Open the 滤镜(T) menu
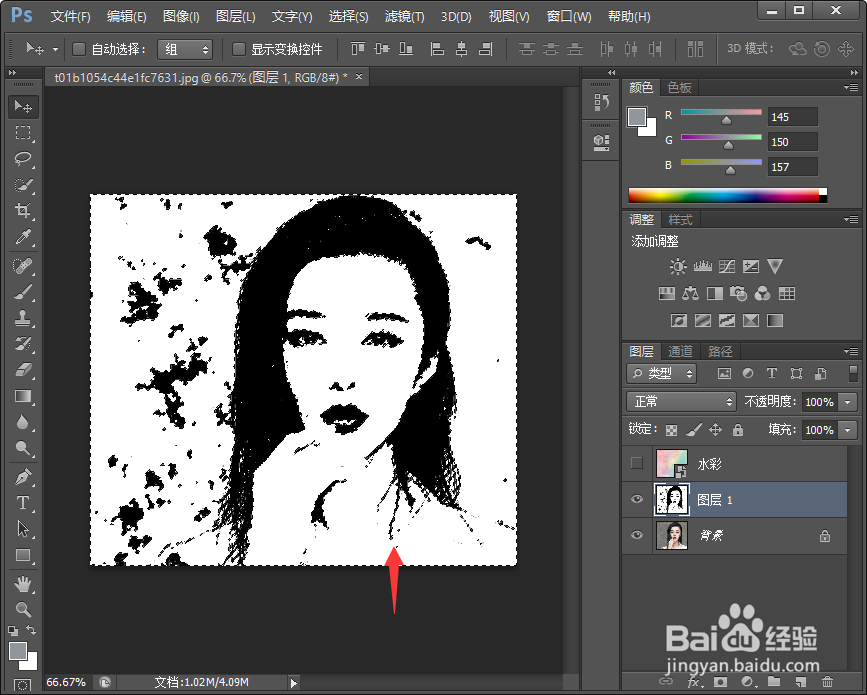This screenshot has width=867, height=695. [x=404, y=17]
